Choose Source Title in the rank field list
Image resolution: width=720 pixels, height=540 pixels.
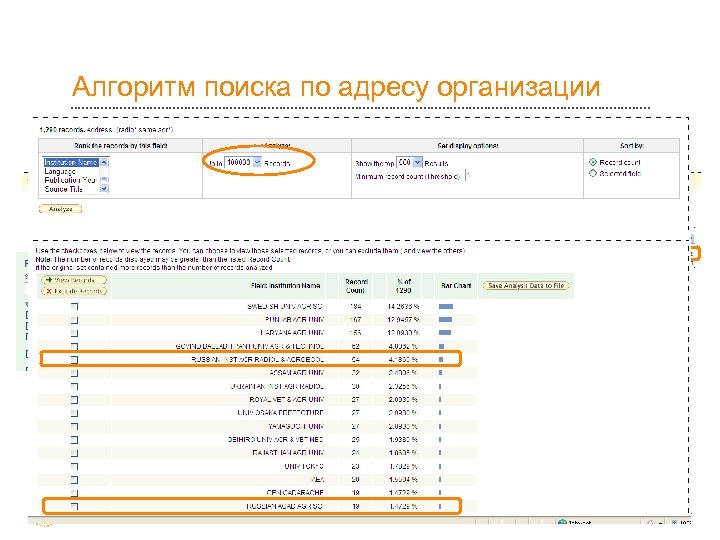click(63, 189)
